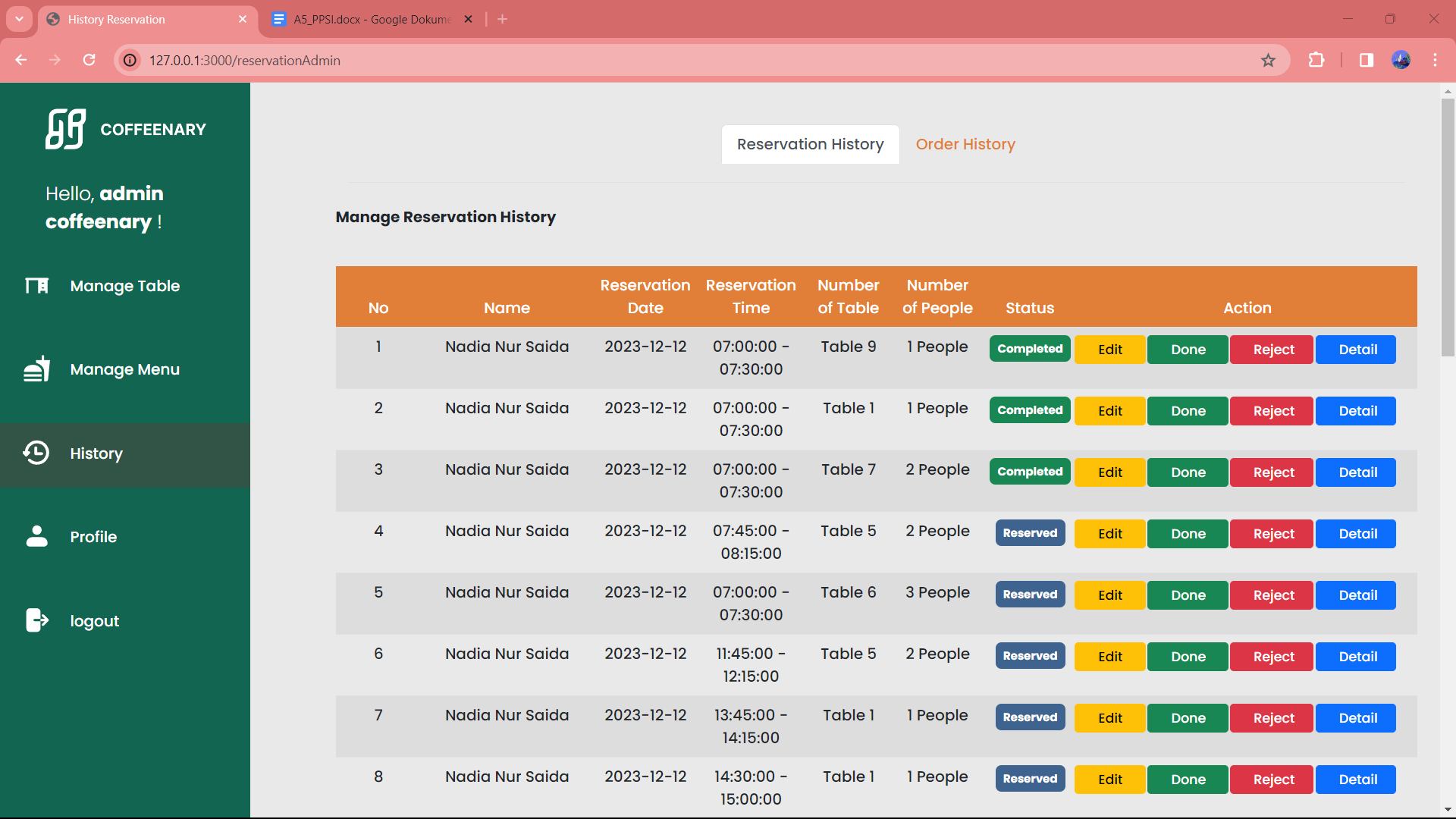Mark reservation 4 as Done
1456x819 pixels.
coord(1188,534)
